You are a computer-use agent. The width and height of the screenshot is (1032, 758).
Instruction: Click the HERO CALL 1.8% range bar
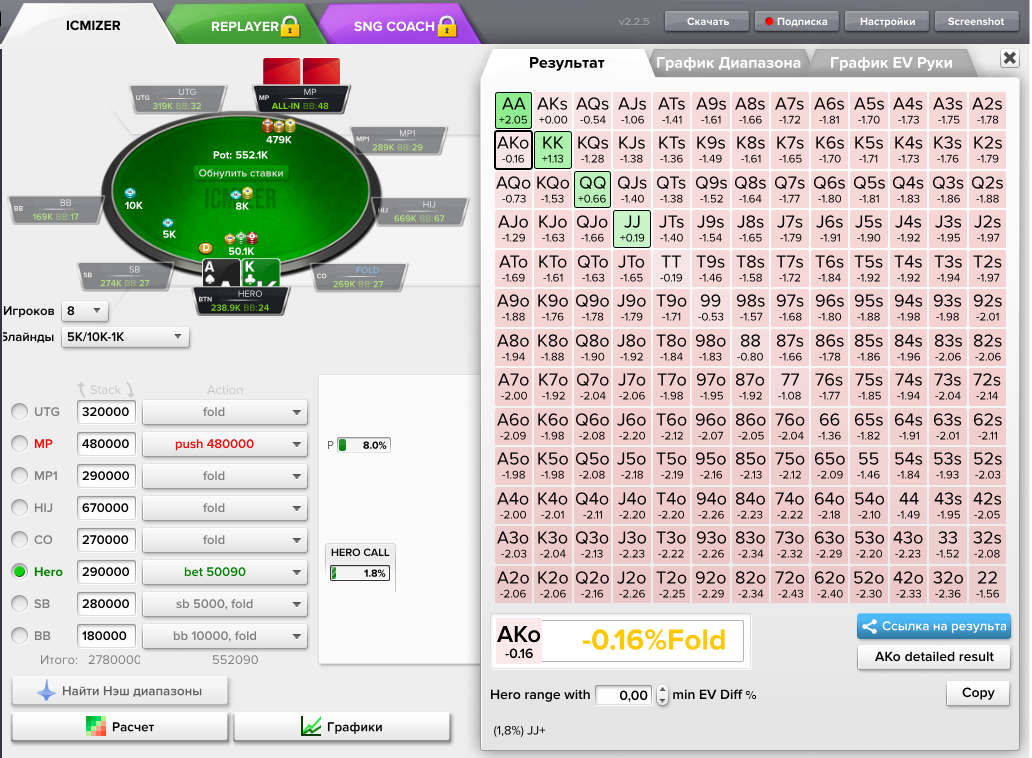point(359,573)
